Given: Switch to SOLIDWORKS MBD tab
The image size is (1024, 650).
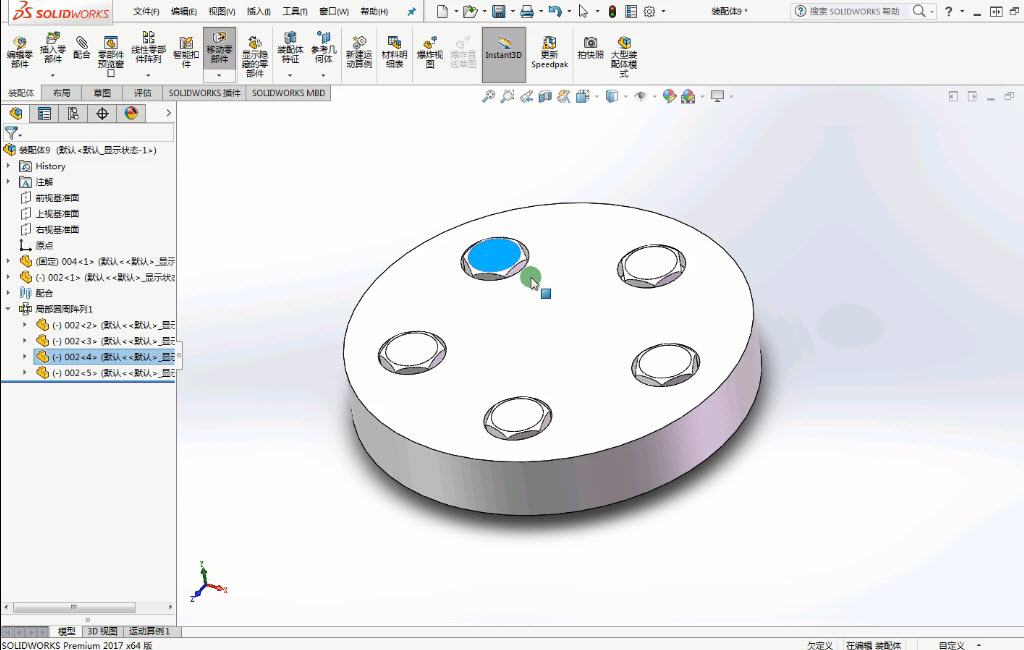Looking at the screenshot, I should coord(288,93).
